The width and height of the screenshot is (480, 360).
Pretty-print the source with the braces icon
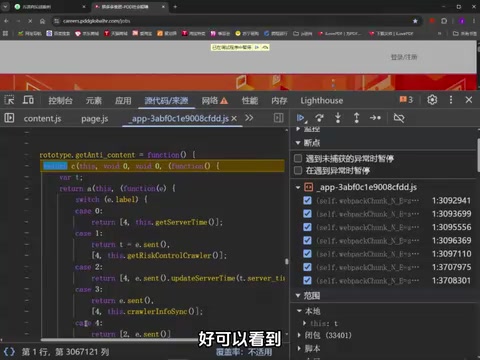[x=9, y=352]
